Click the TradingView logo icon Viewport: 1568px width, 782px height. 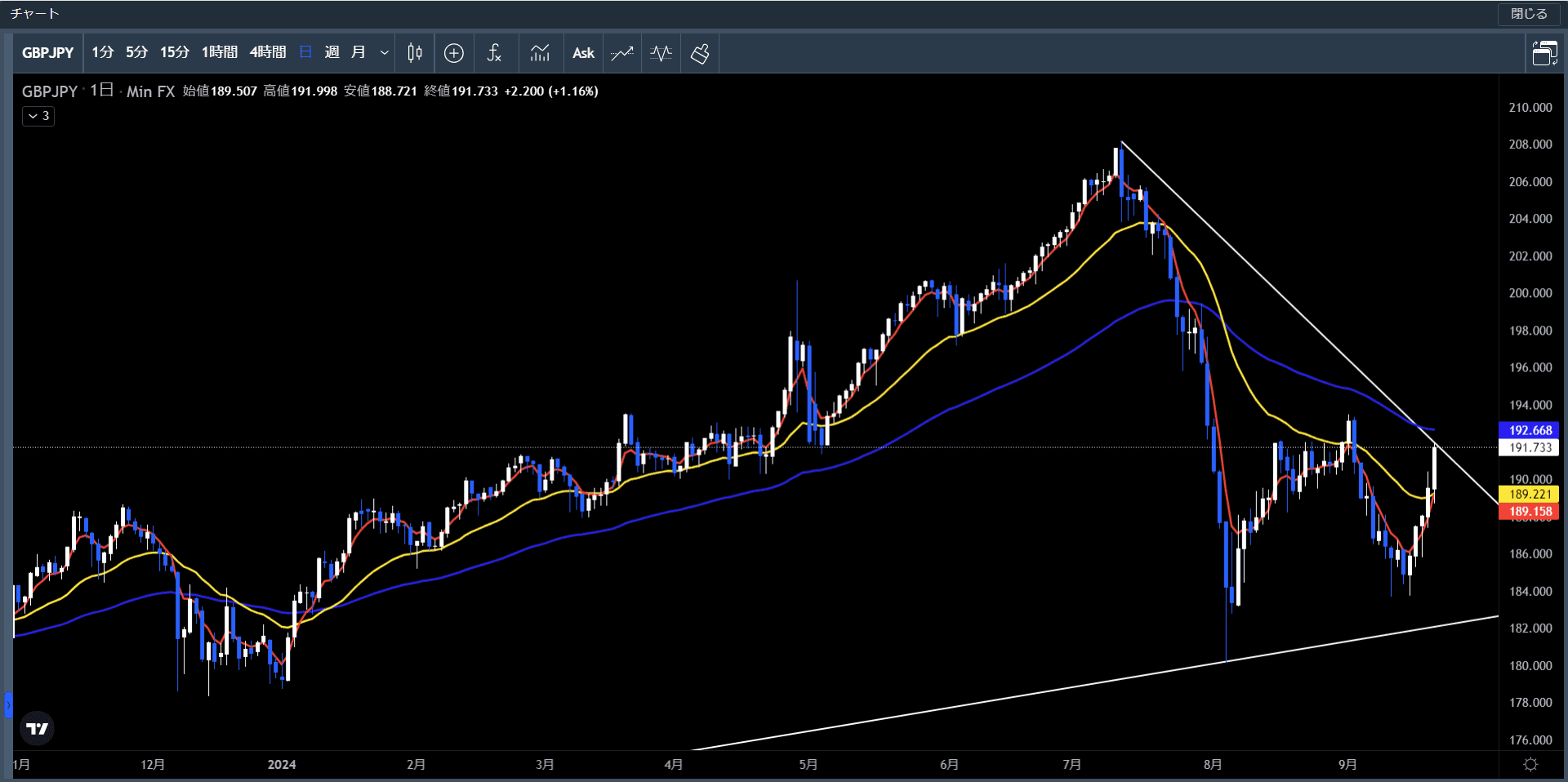[x=38, y=728]
